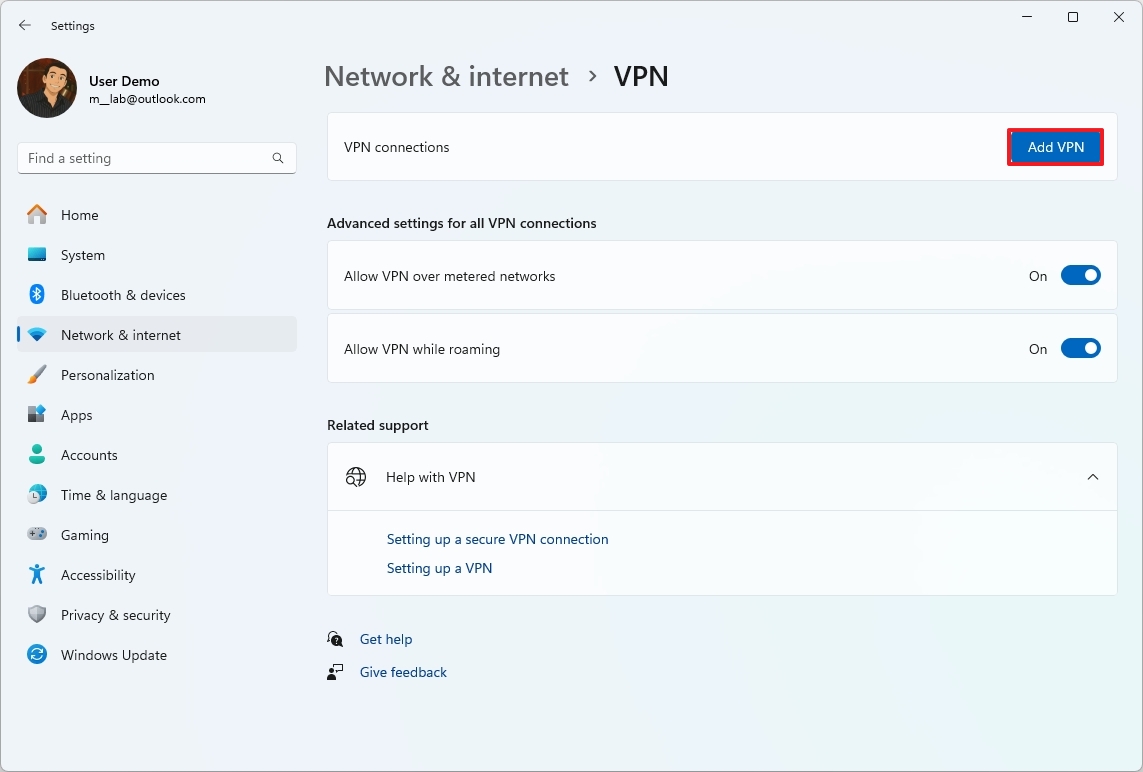The height and width of the screenshot is (772, 1143).
Task: Click the Add VPN button
Action: click(1055, 146)
